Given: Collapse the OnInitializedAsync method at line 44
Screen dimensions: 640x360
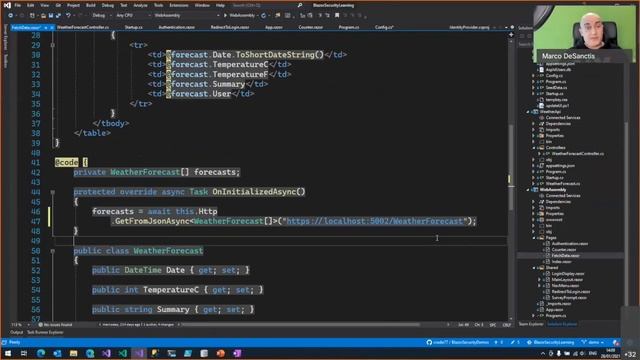Looking at the screenshot, I should [53, 192].
